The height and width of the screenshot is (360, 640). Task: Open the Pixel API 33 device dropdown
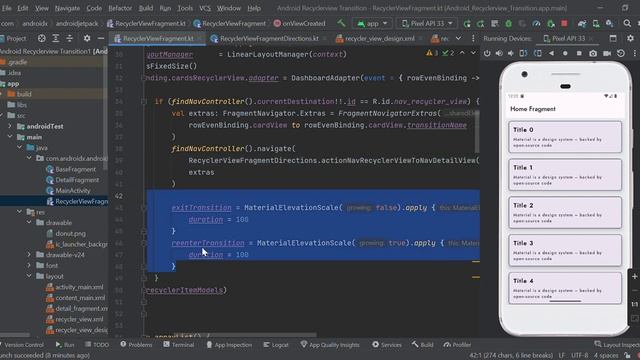click(427, 24)
